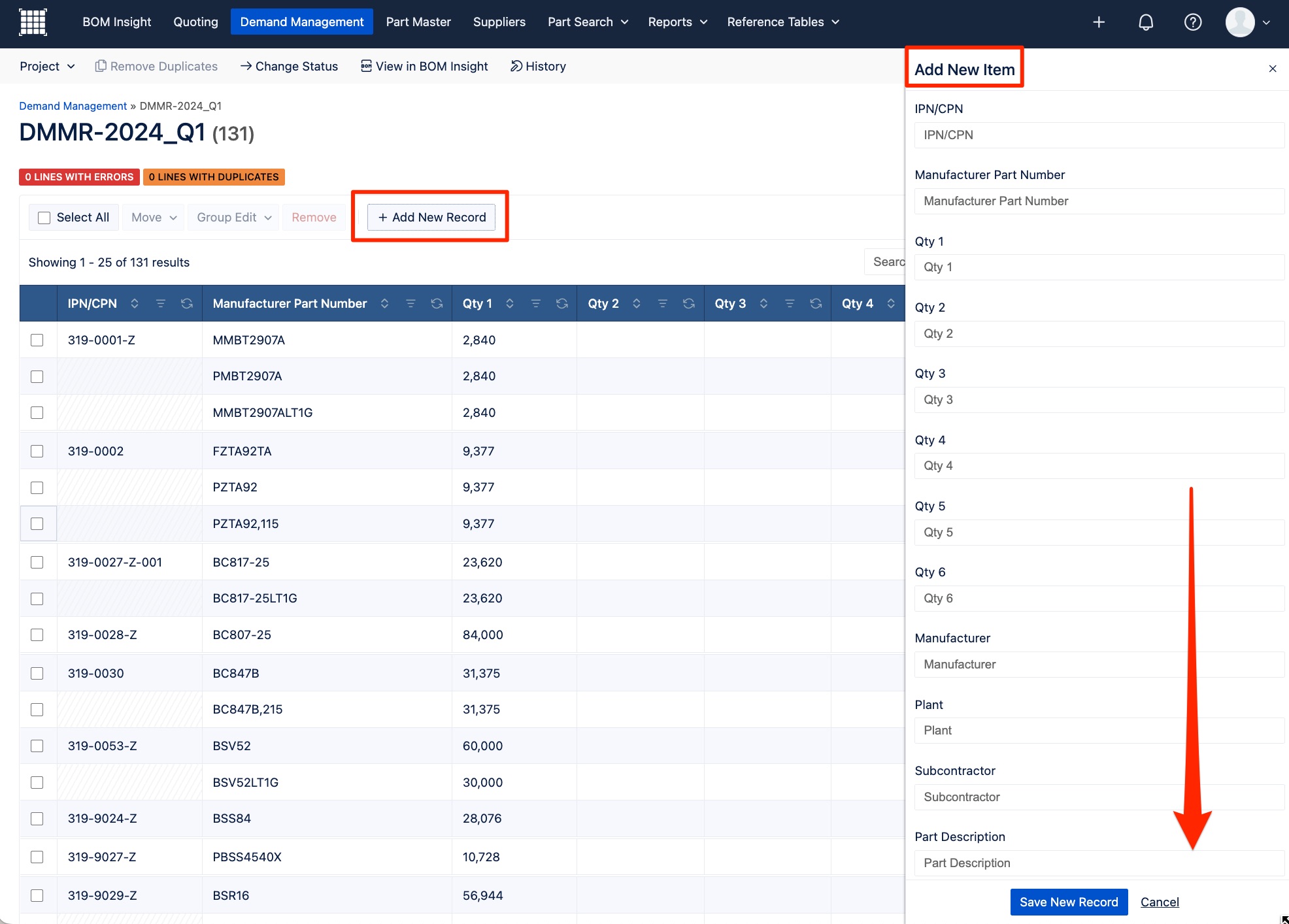Click View in BOM Insight
The width and height of the screenshot is (1289, 924).
(424, 66)
